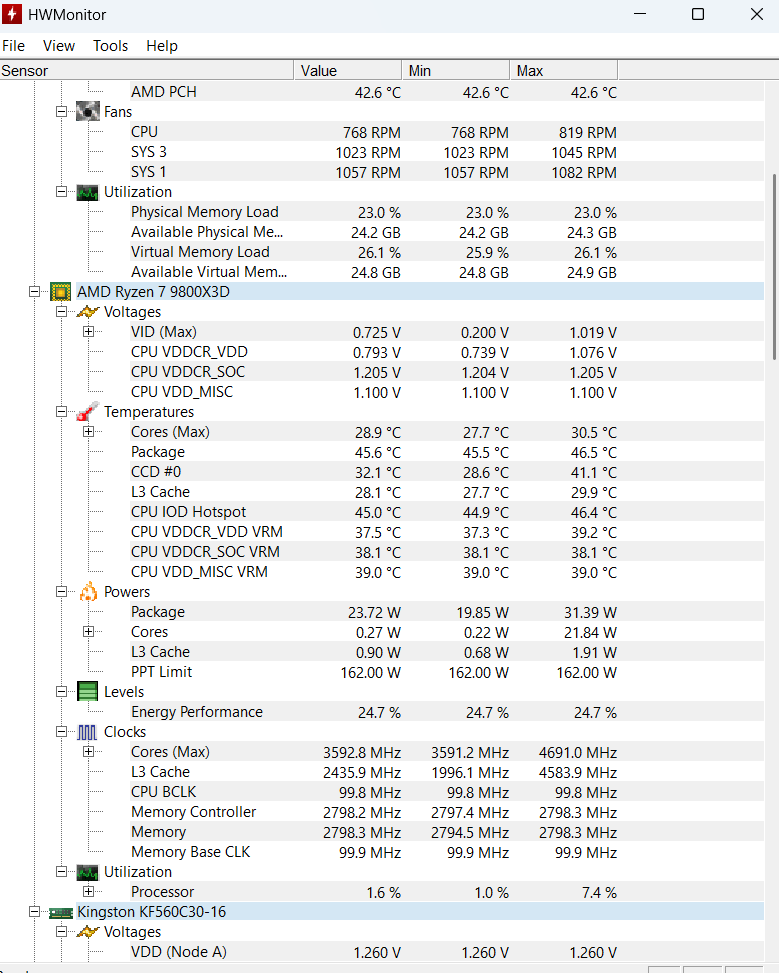
Task: Expand Cores (Max) under Temperatures
Action: click(x=88, y=432)
